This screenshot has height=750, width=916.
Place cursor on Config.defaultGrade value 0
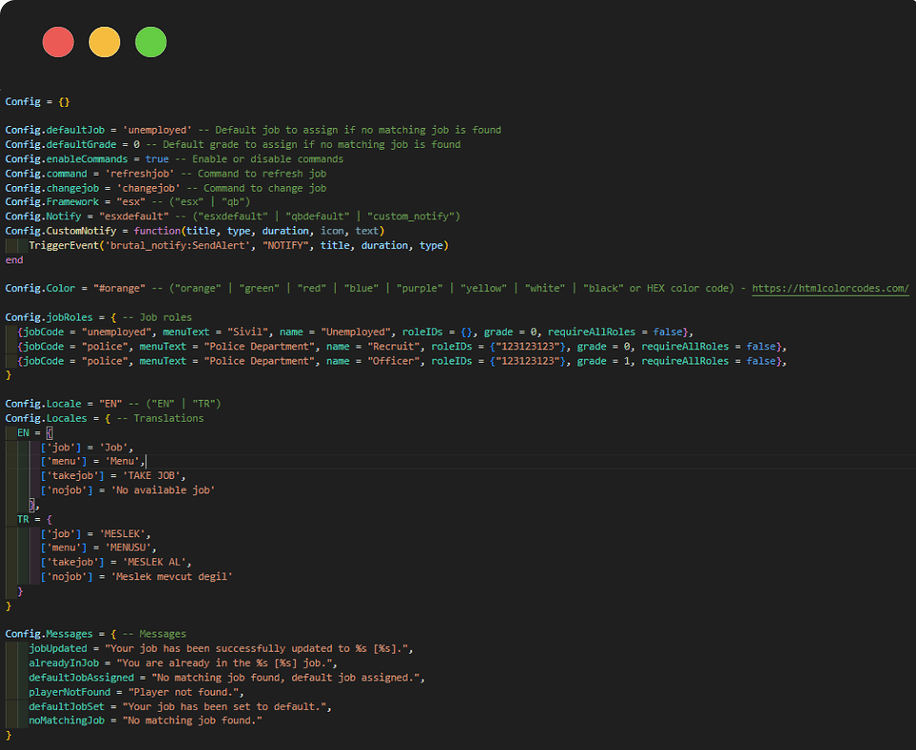pyautogui.click(x=136, y=144)
